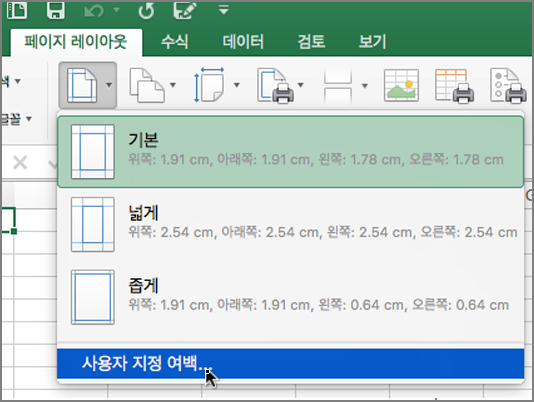Click the 넓게 margins preview thumbnail
Viewport: 534px width, 402px height.
coord(93,225)
